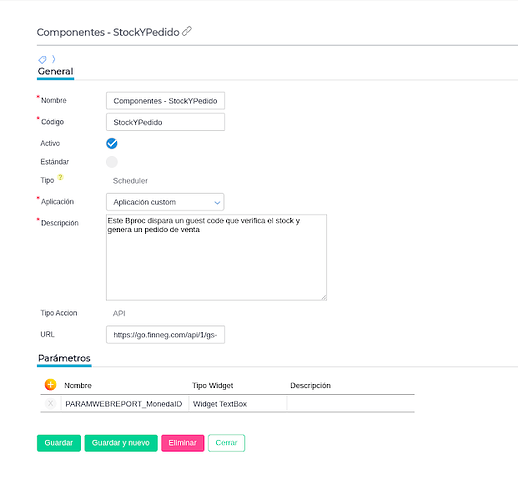Click the PARAMWEBREPORT_MonedaID name cell
This screenshot has height=500, width=518.
(x=124, y=404)
